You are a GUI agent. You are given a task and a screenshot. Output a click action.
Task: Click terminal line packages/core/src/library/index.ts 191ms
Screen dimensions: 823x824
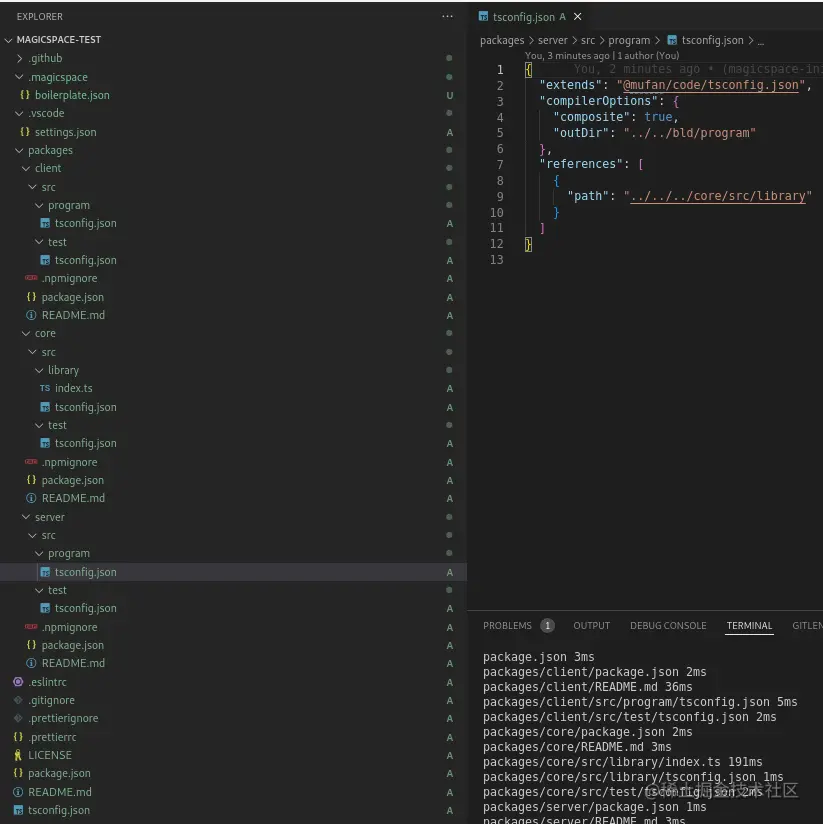(x=622, y=762)
